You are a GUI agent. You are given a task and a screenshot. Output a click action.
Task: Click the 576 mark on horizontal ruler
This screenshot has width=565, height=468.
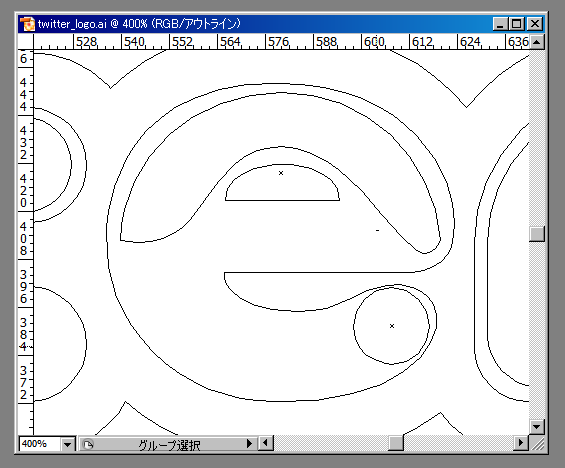(x=278, y=42)
